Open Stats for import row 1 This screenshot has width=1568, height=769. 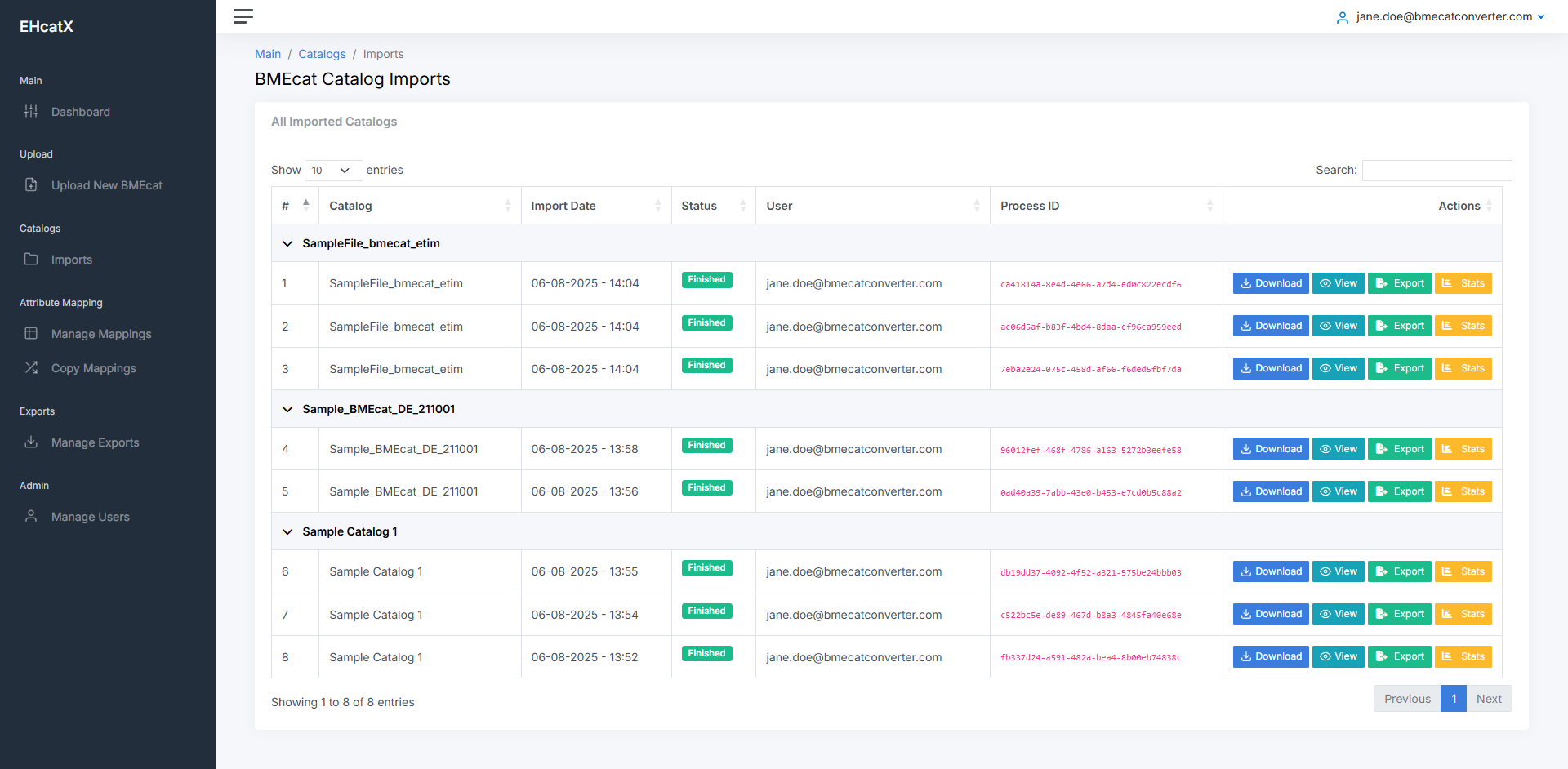click(1463, 283)
